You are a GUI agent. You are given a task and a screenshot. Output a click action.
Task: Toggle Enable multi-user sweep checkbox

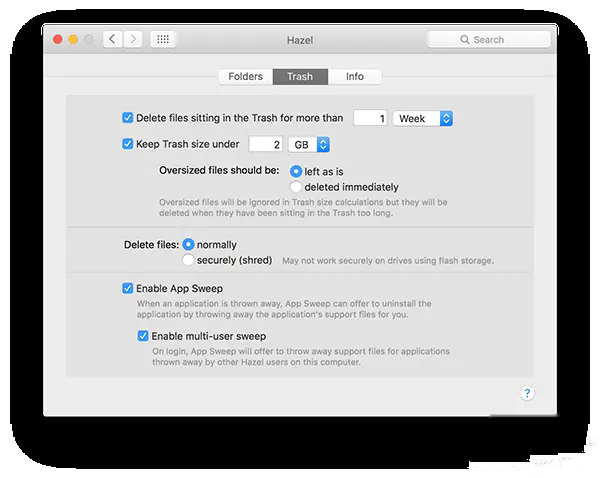(x=143, y=336)
